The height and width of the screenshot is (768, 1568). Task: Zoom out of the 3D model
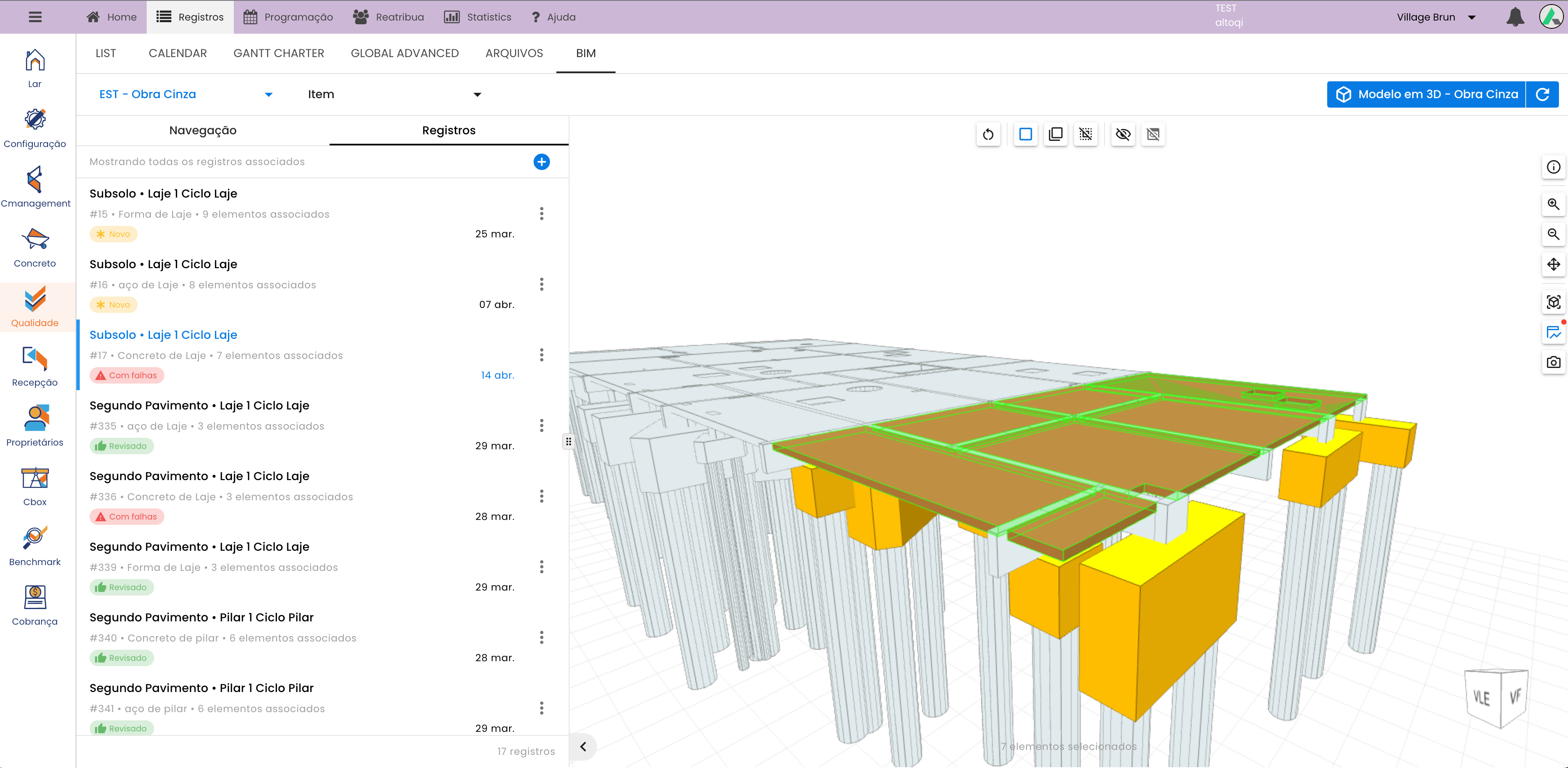coord(1553,234)
